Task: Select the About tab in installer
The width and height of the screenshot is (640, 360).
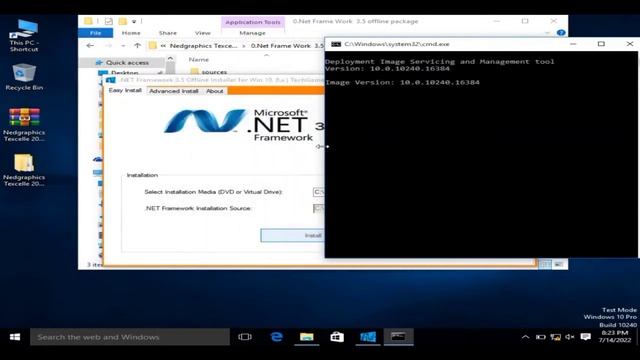Action: (214, 91)
